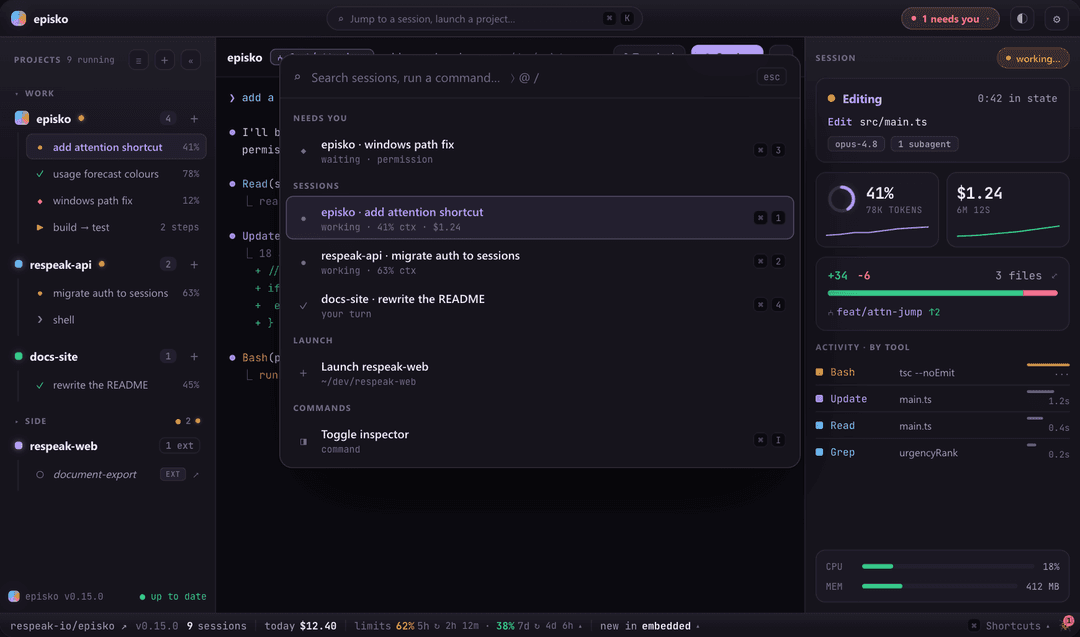Click the 'up to date' status indicator
Viewport: 1080px width, 637px height.
[173, 596]
